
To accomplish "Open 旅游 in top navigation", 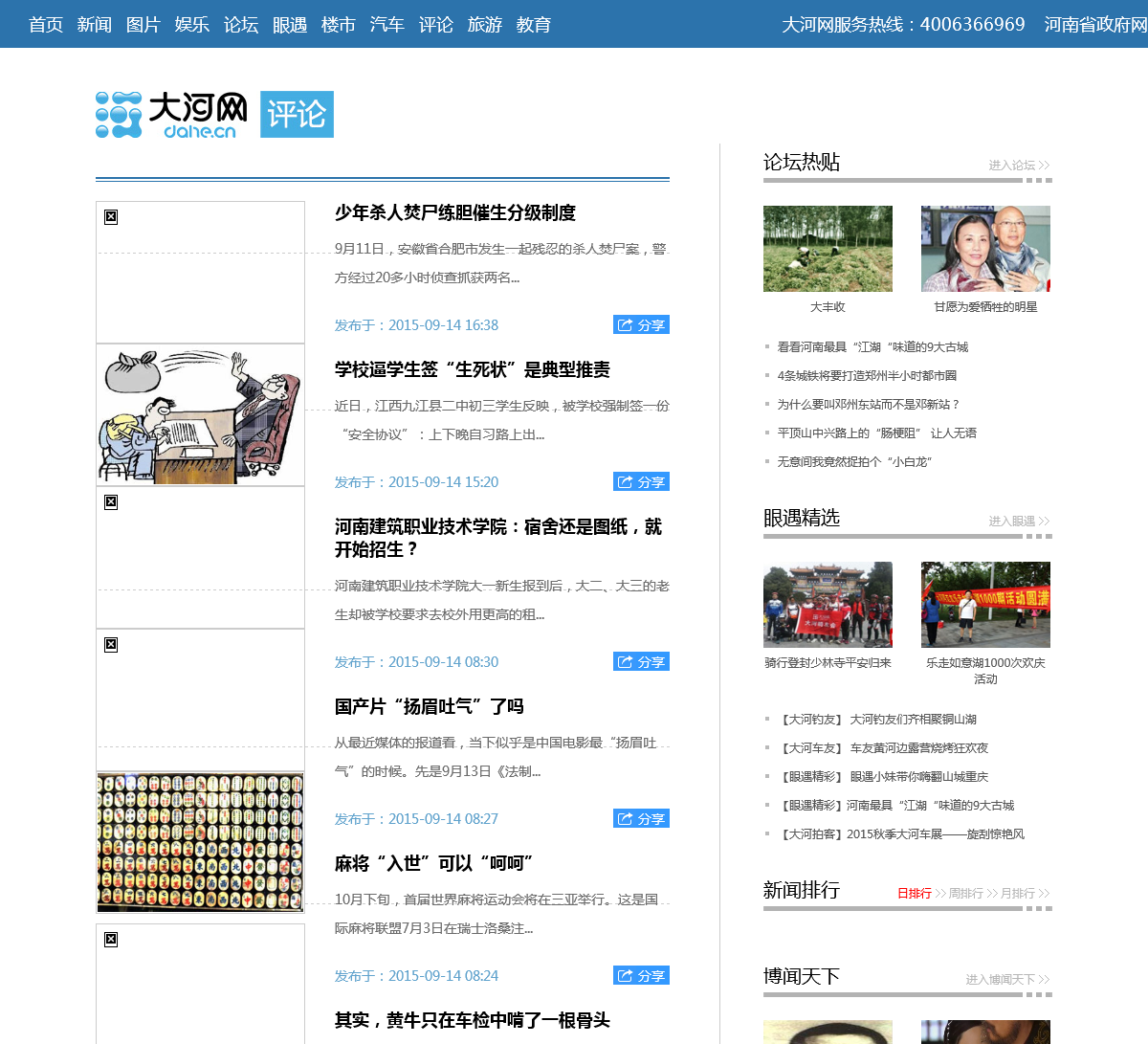I will (x=485, y=25).
